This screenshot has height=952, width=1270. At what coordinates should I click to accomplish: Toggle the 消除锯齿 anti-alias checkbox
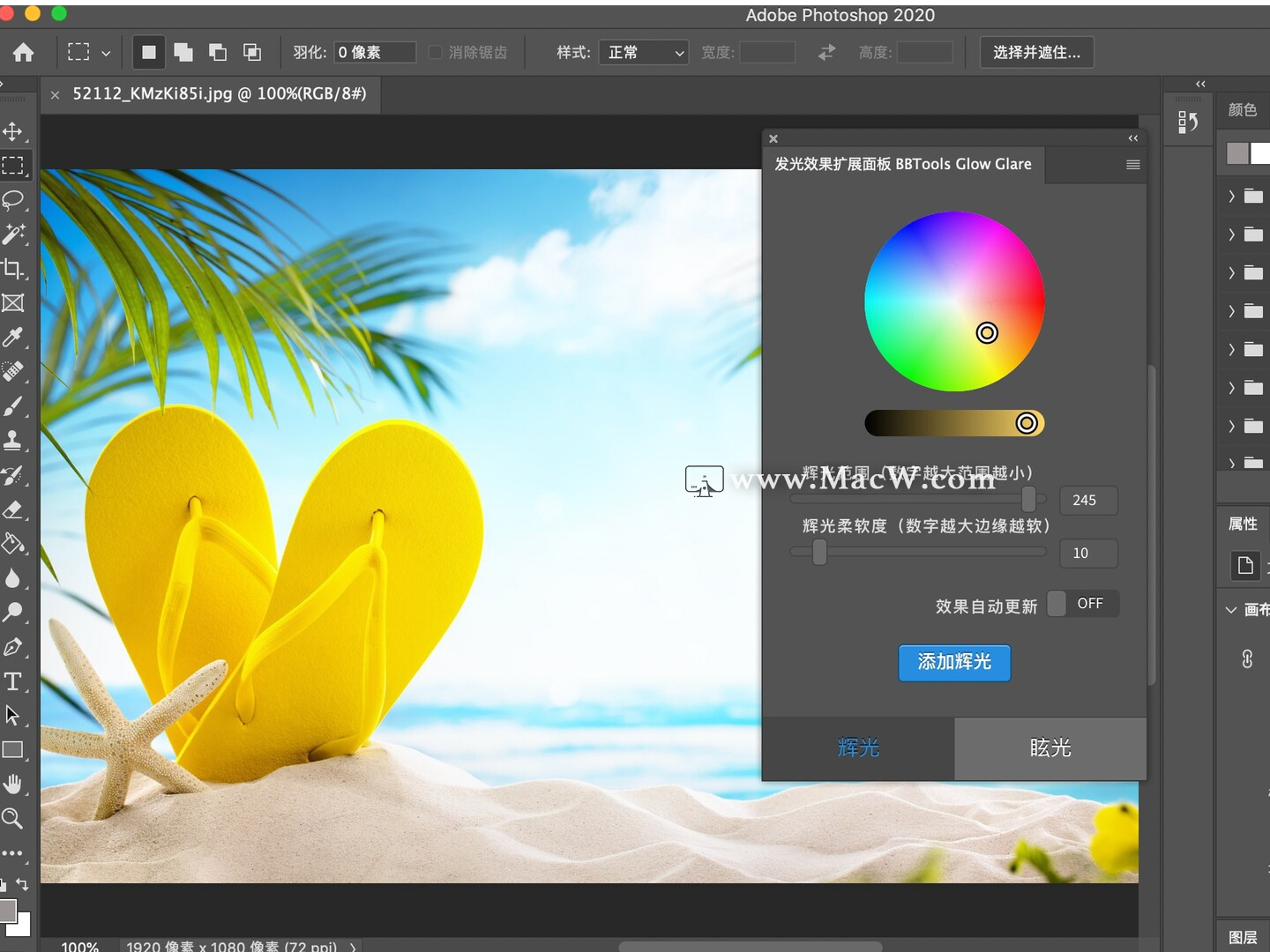click(434, 52)
